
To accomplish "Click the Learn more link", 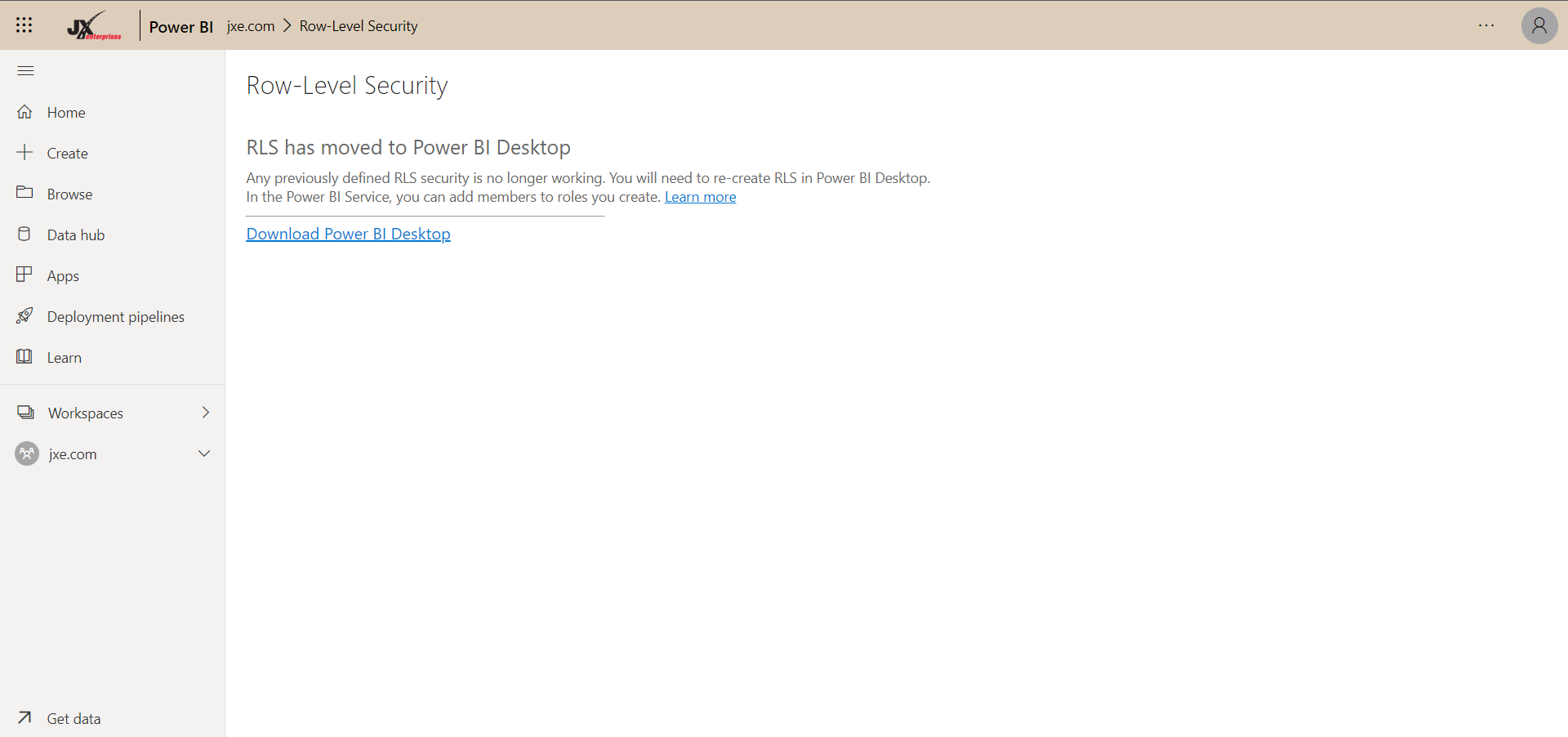I will (x=700, y=197).
